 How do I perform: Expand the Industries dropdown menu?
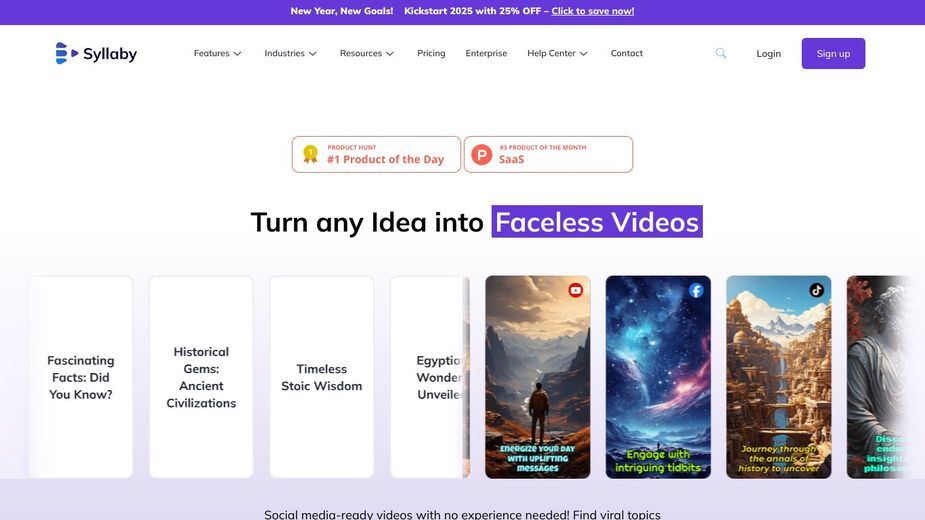[x=290, y=53]
